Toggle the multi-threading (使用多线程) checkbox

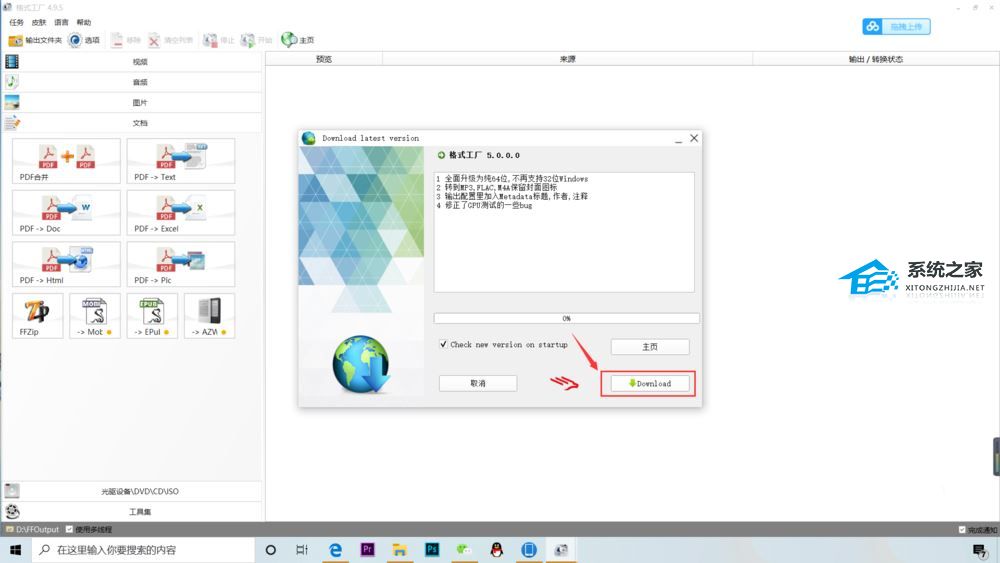click(69, 529)
